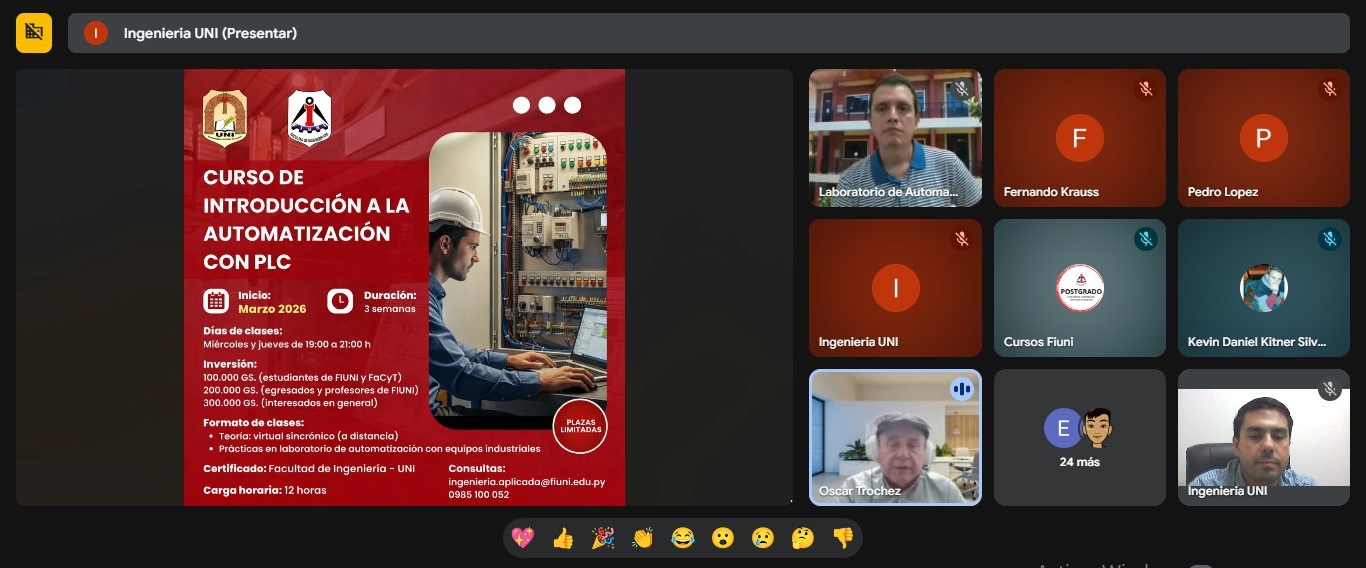The image size is (1366, 568).
Task: Send the thumbs up reaction
Action: click(x=563, y=538)
